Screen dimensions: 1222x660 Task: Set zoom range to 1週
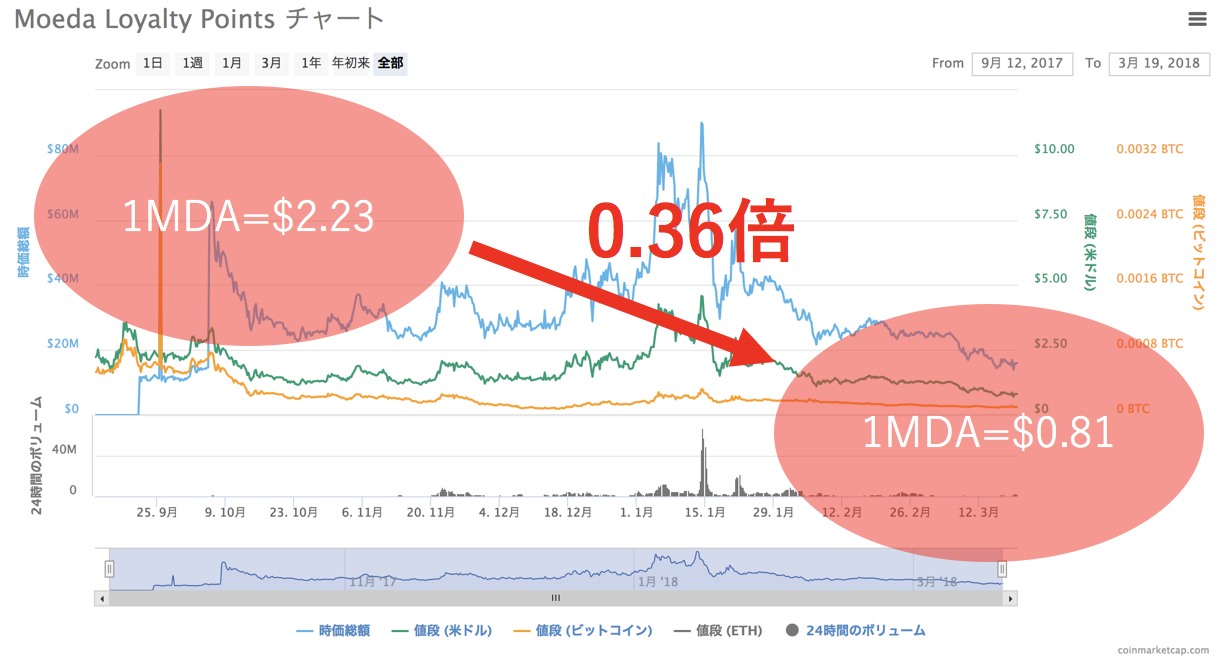[192, 63]
